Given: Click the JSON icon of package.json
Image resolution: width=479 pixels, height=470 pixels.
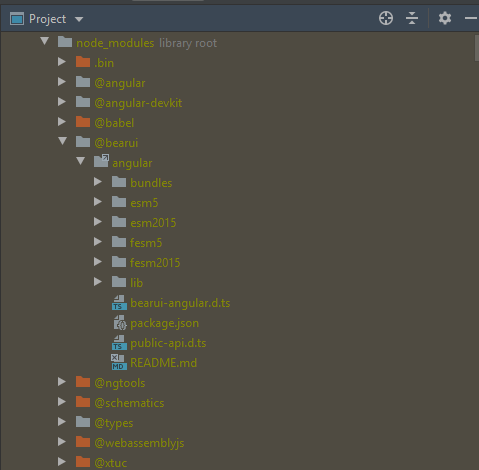Looking at the screenshot, I should 120,323.
